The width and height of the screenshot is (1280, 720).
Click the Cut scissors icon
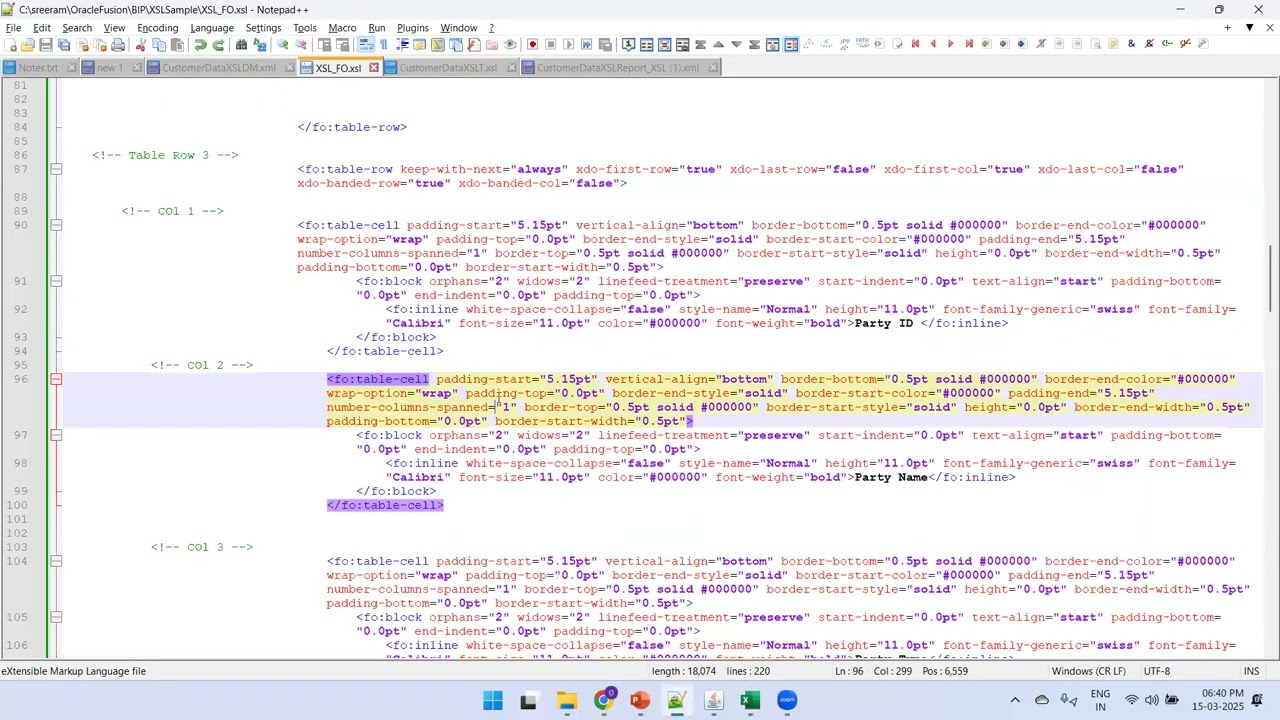141,44
